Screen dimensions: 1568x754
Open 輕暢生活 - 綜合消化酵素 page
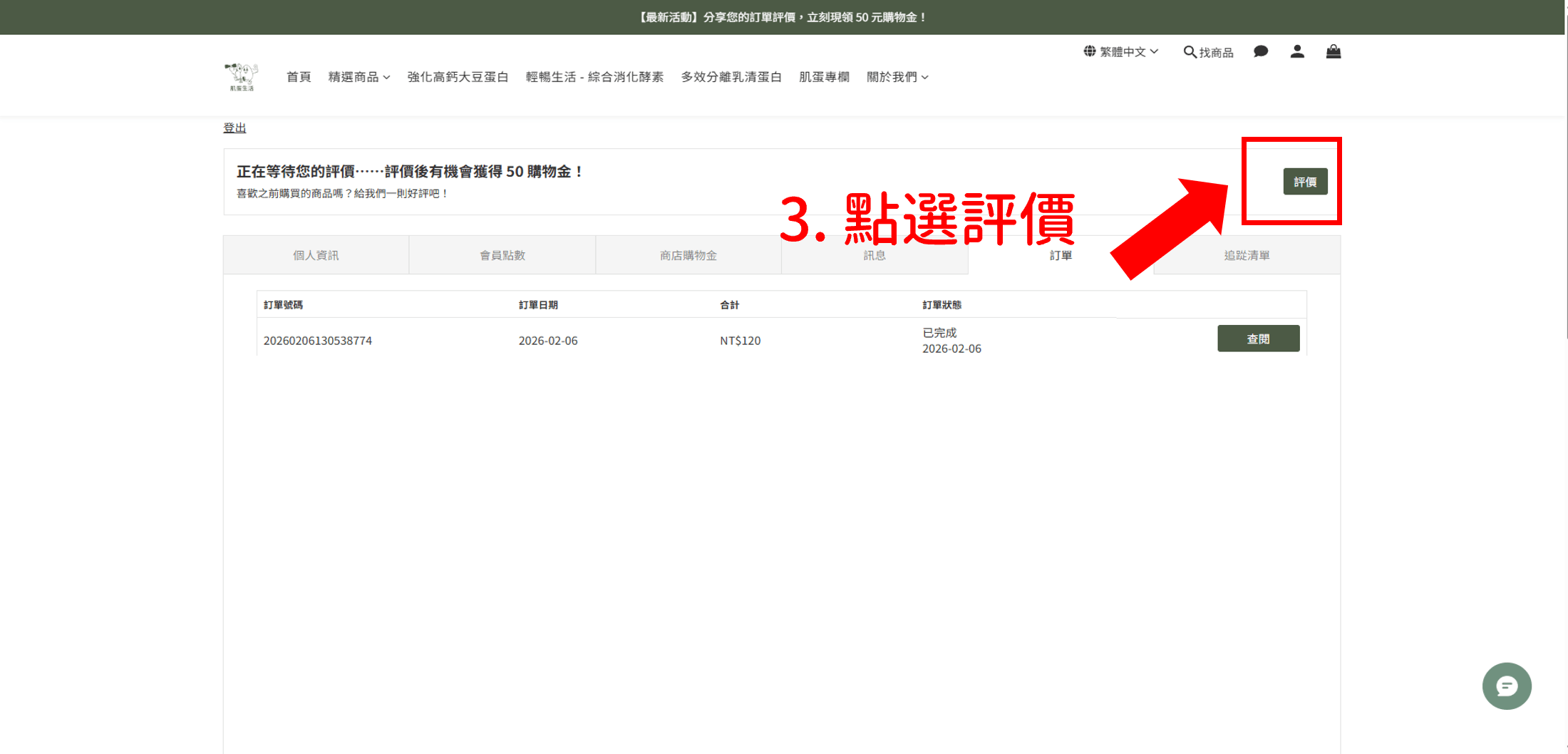[x=594, y=77]
